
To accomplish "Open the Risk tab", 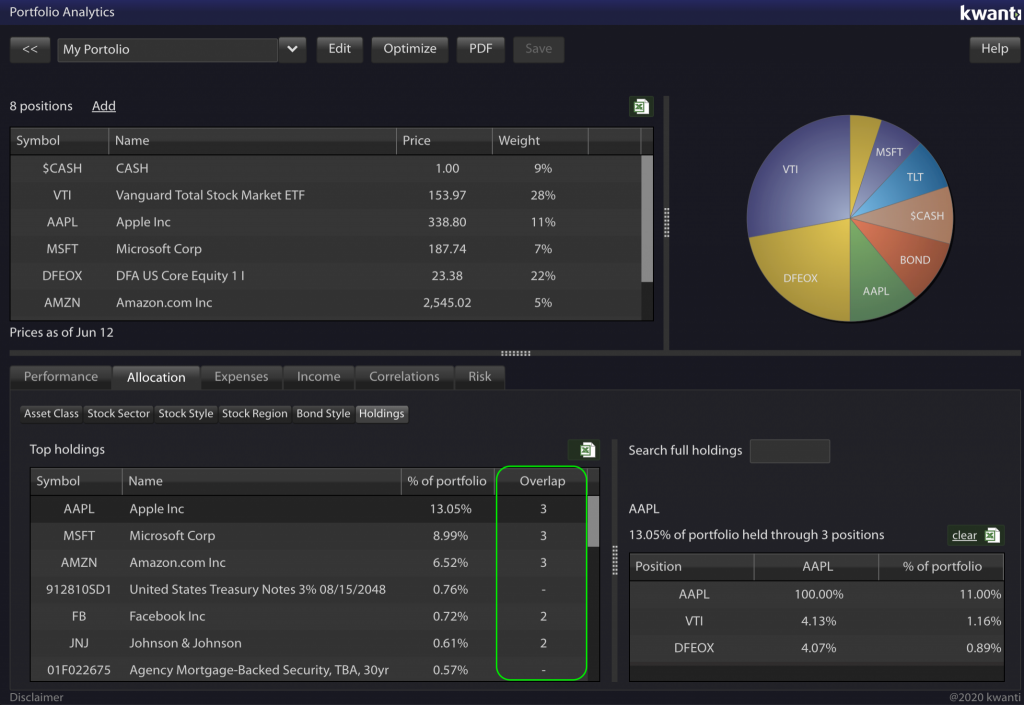I will coord(479,377).
